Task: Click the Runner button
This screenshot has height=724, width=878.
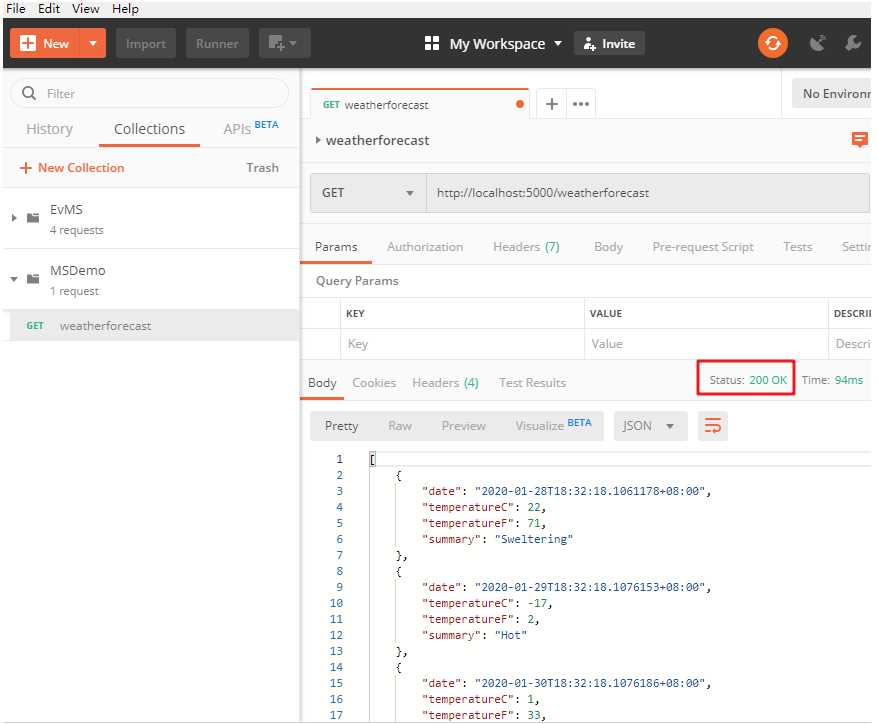Action: (217, 43)
